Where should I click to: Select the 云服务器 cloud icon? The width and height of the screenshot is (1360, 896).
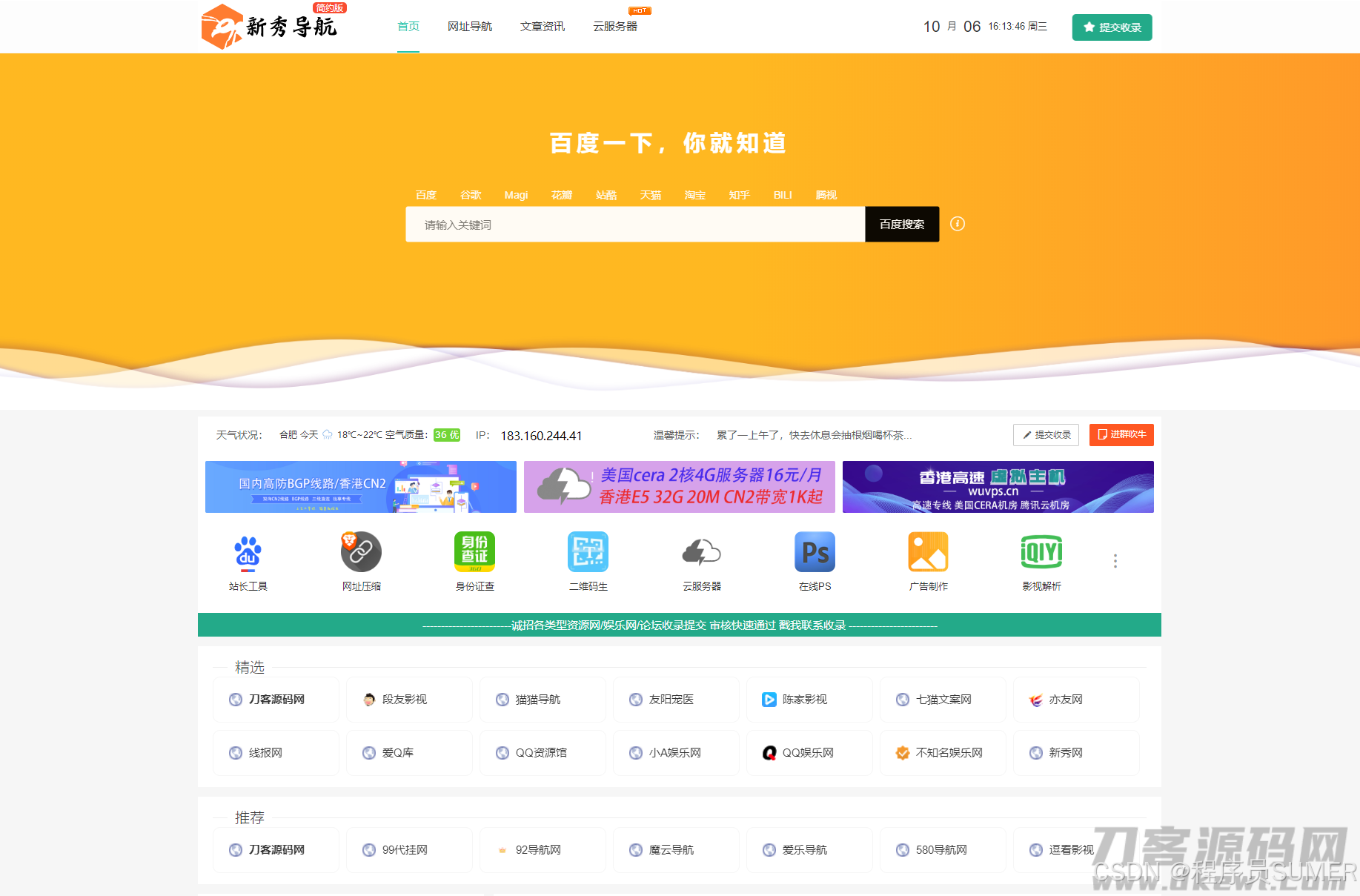point(701,552)
